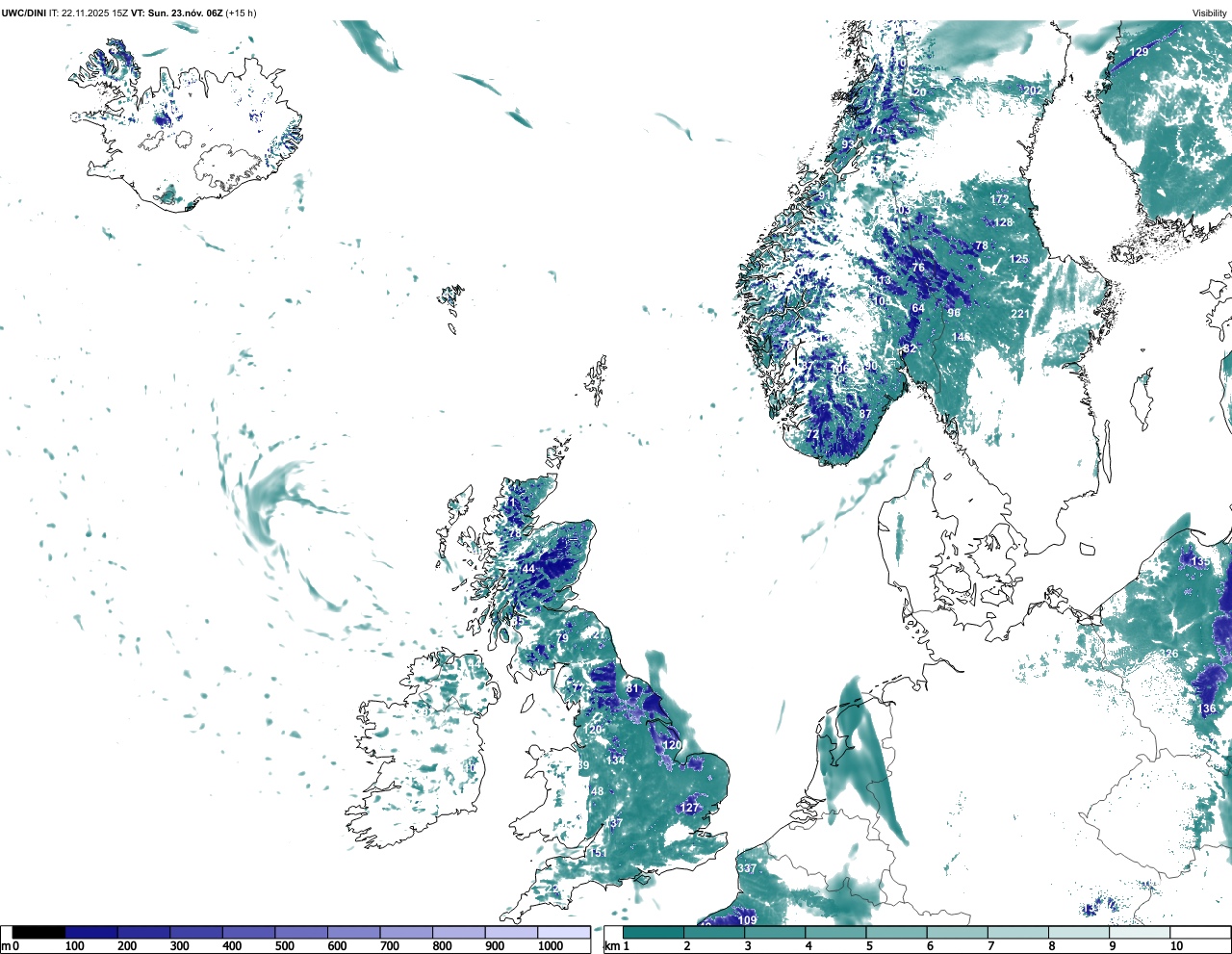Click the value '44' over Scottish Highlands
This screenshot has width=1232, height=954.
(528, 569)
